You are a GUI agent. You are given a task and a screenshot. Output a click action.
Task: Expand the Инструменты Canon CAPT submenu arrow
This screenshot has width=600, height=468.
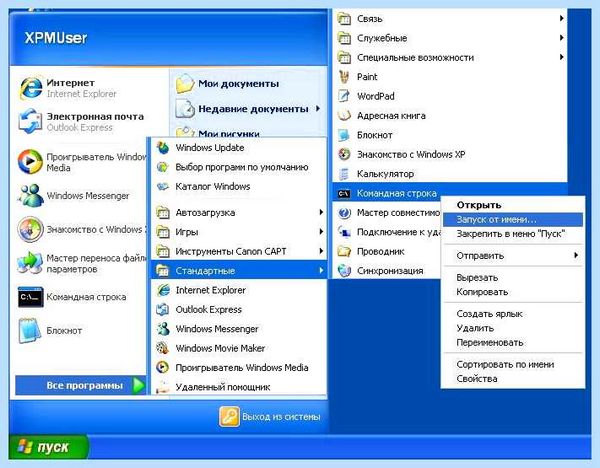tap(321, 251)
